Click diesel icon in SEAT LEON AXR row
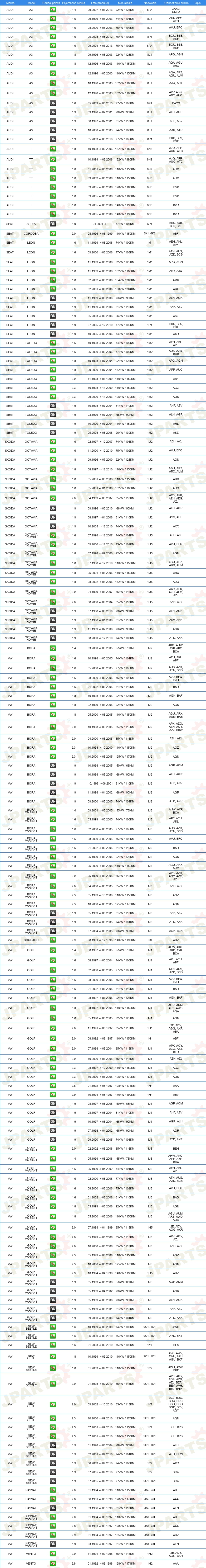 coord(53,334)
